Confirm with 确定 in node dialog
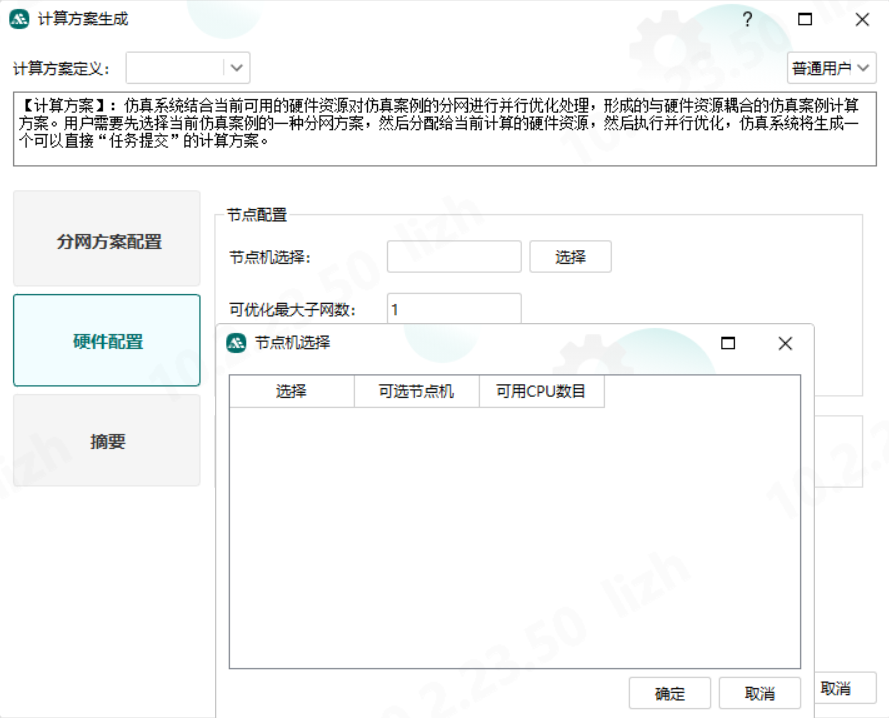The image size is (889, 718). (x=670, y=693)
